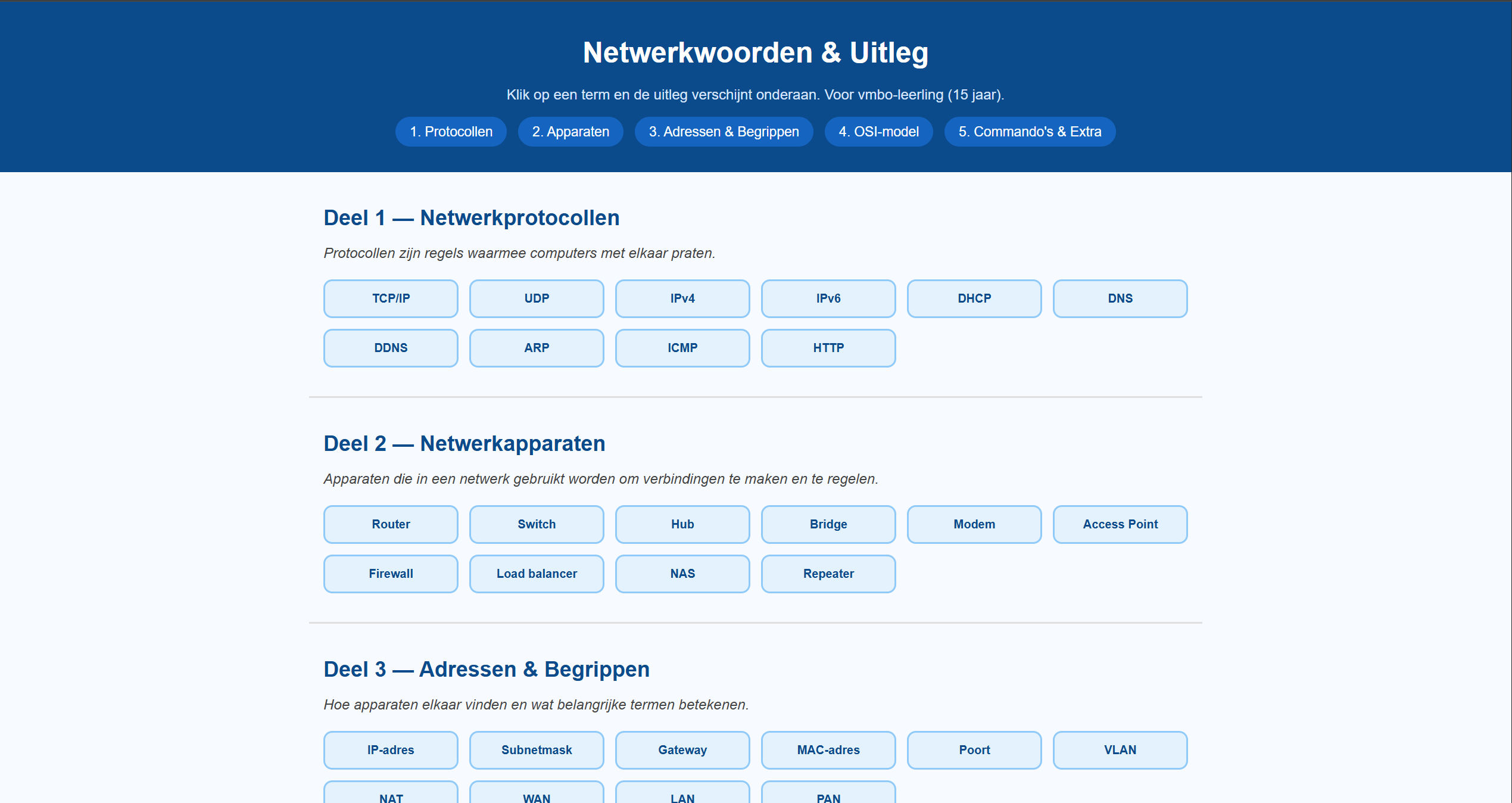Open the 2. Apparaten nav pill
Viewport: 1512px width, 803px height.
pos(570,132)
